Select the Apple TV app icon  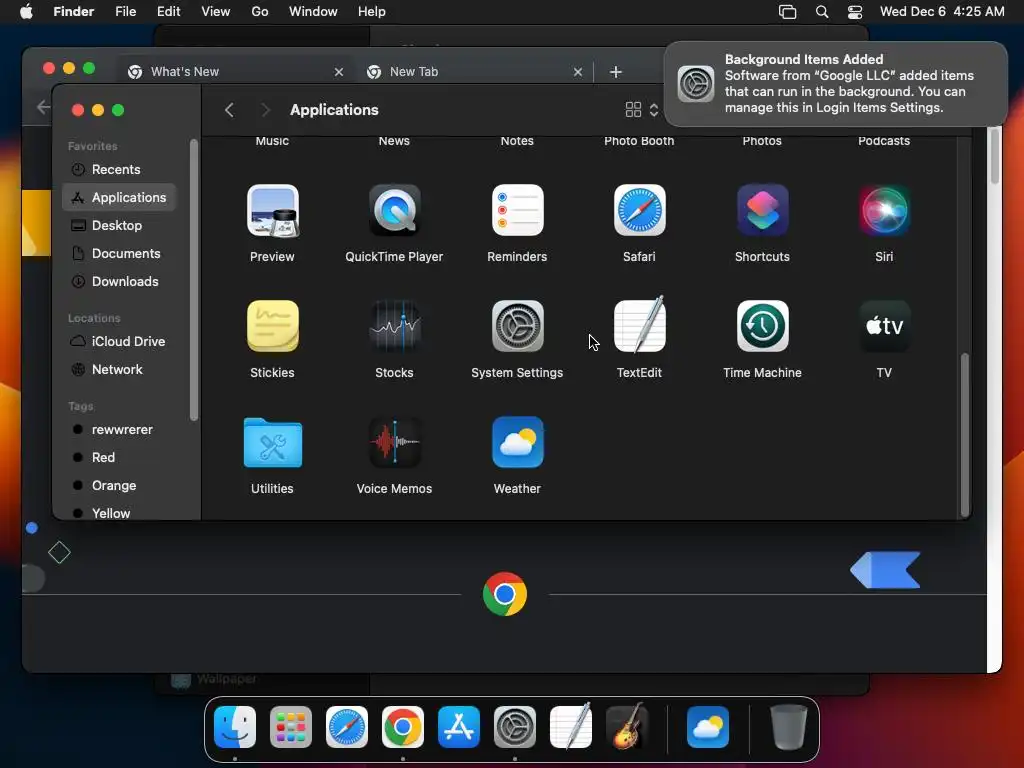point(884,326)
